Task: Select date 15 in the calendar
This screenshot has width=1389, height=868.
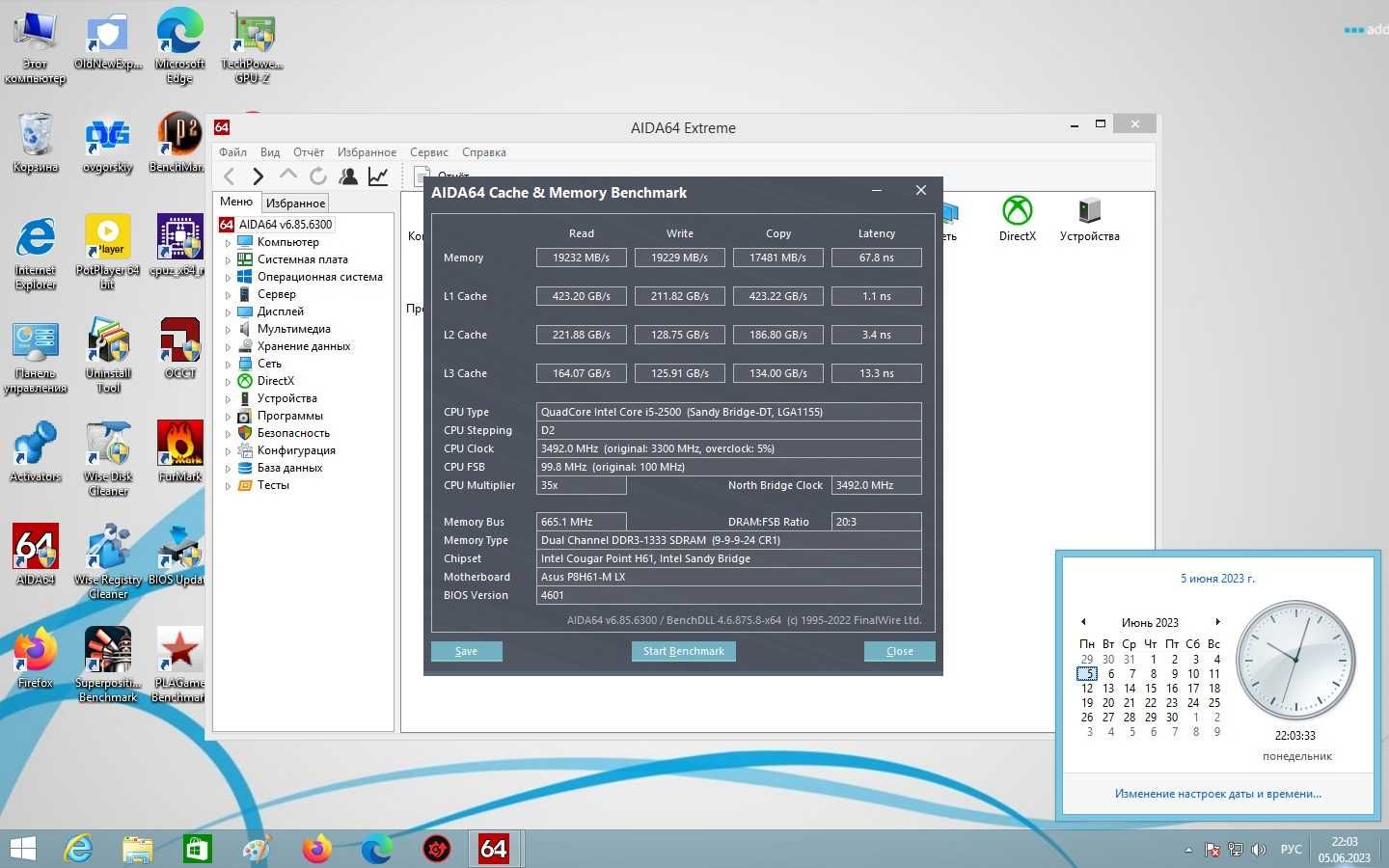Action: [1150, 689]
